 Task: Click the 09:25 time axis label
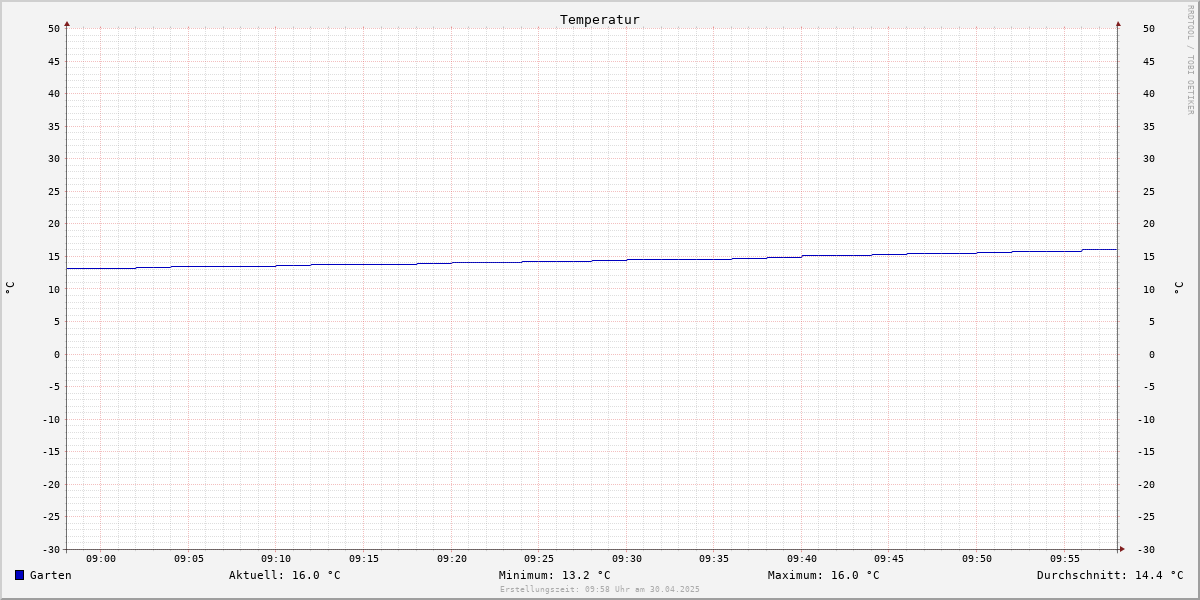(539, 558)
